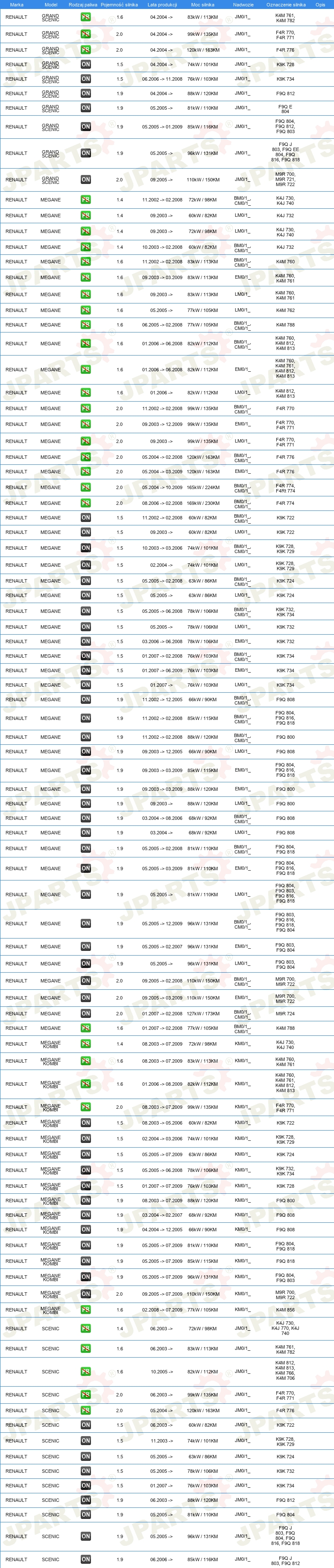Click the ON diesel icon for Megane Kombi 110kW / 150KM
This screenshot has width=334, height=1568.
click(86, 1294)
